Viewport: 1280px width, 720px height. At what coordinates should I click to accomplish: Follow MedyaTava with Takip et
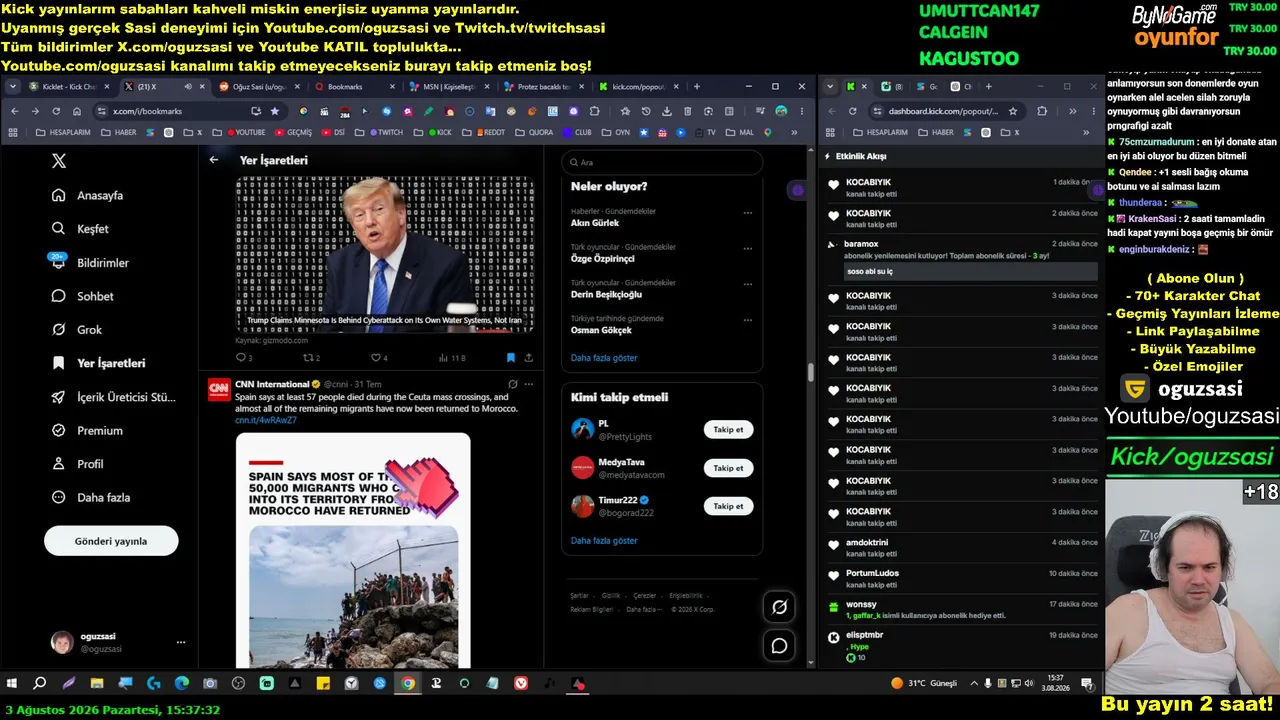pos(729,468)
